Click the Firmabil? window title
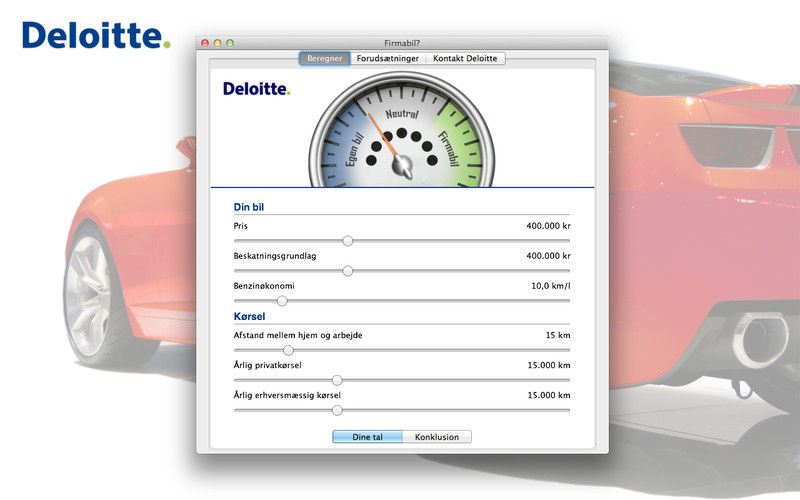Viewport: 800px width, 500px height. (x=402, y=43)
